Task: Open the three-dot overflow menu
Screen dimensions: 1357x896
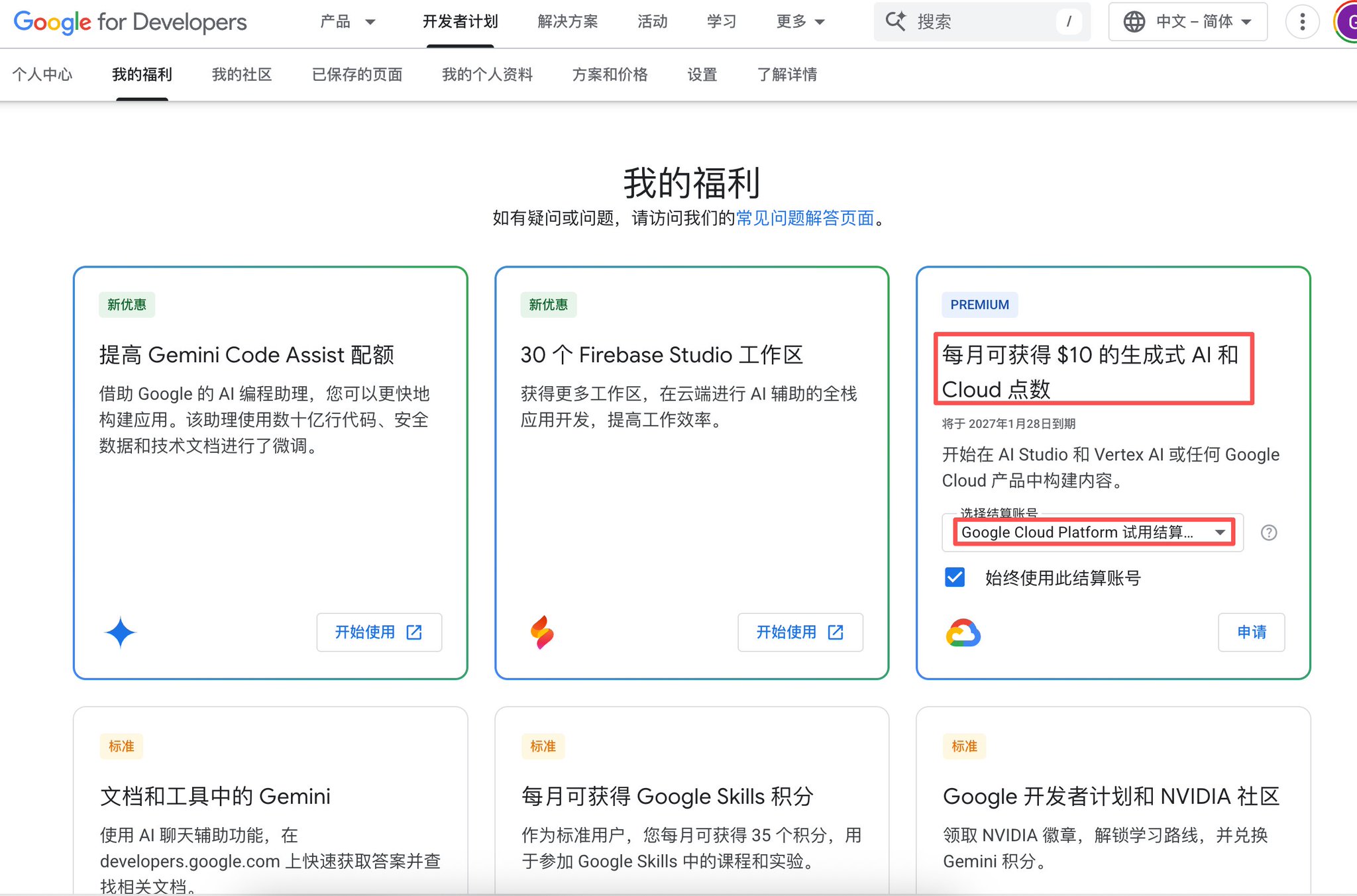Action: (x=1302, y=22)
